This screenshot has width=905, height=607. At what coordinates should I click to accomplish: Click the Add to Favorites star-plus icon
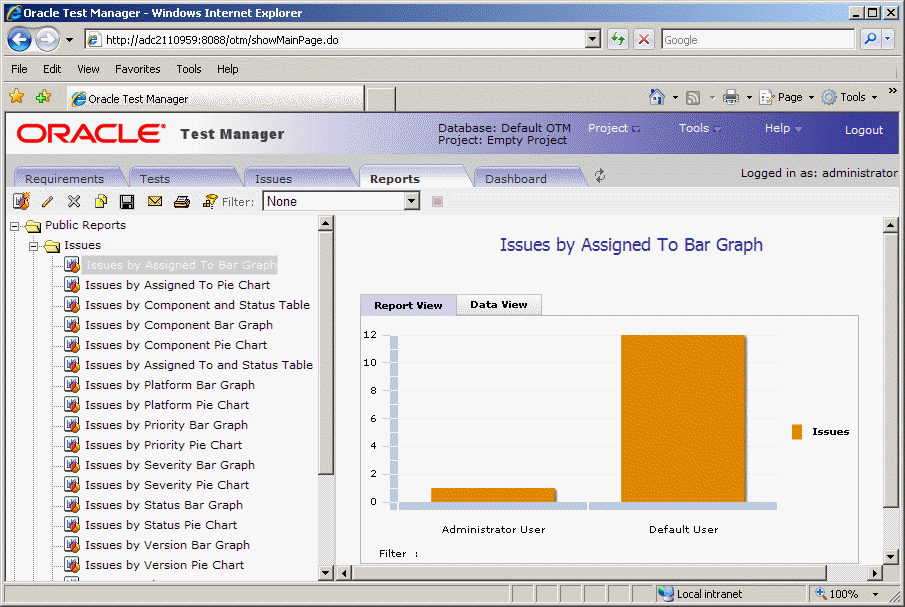pos(43,96)
